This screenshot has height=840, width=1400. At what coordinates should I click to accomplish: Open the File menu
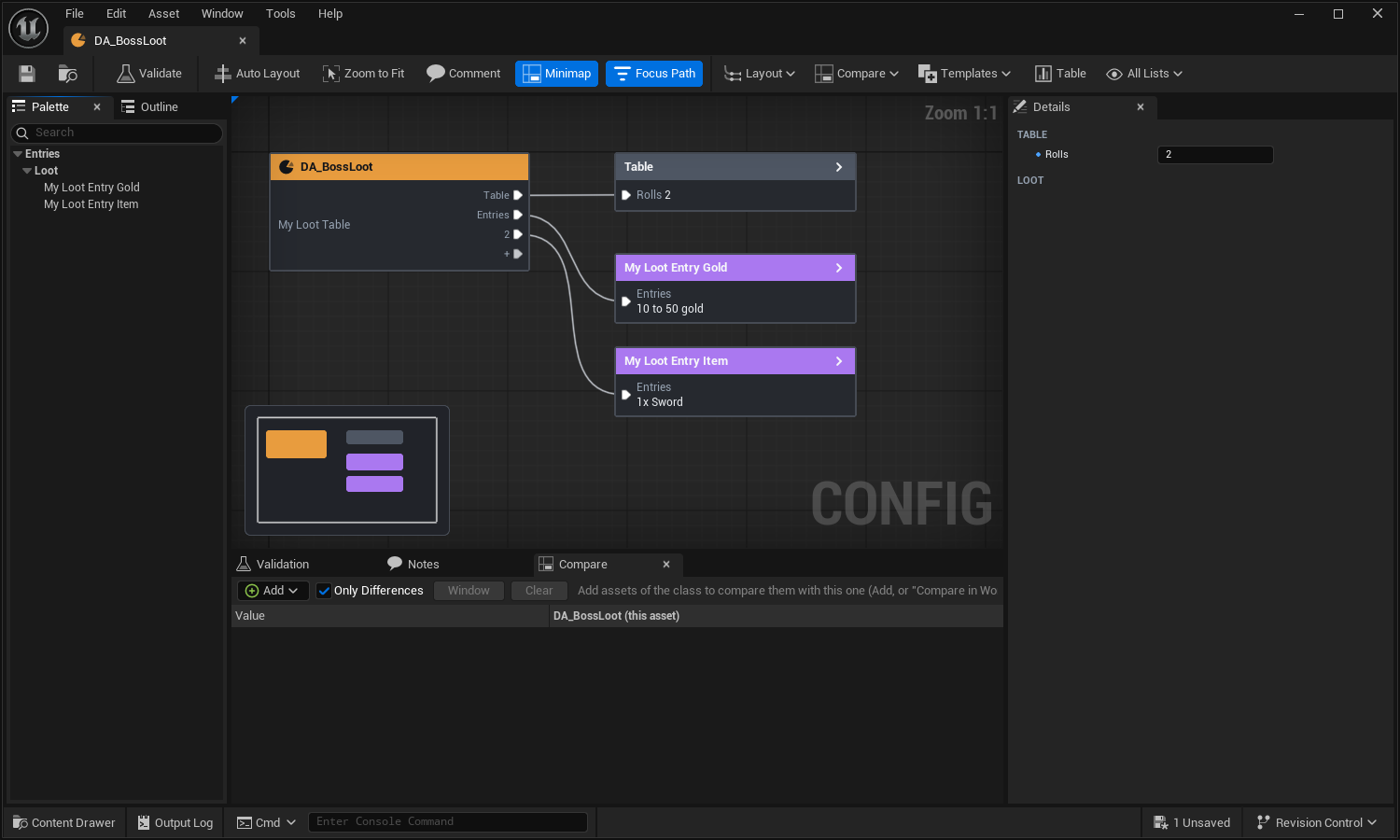[x=75, y=14]
